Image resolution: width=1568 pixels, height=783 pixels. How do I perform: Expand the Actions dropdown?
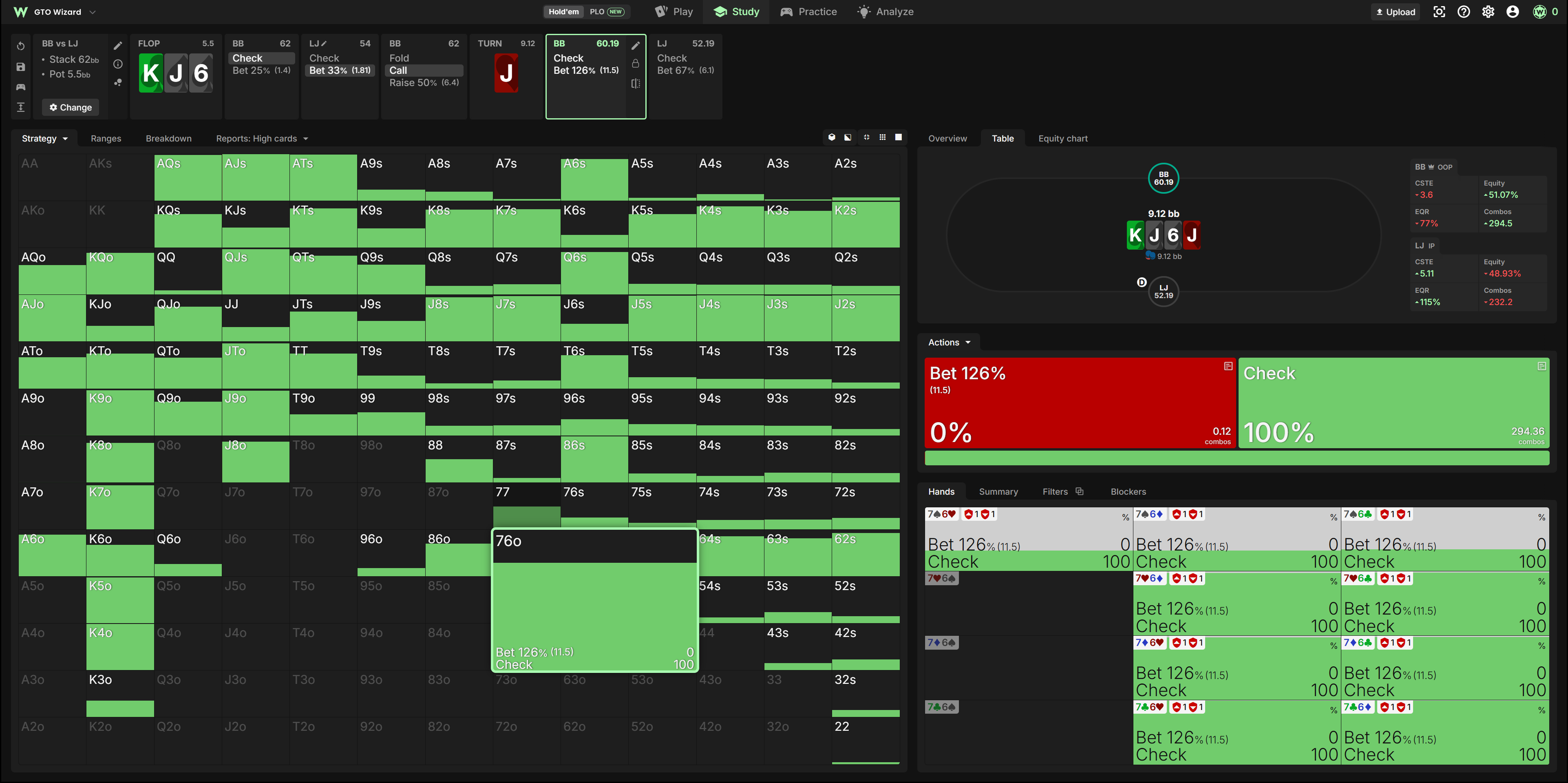(x=949, y=343)
